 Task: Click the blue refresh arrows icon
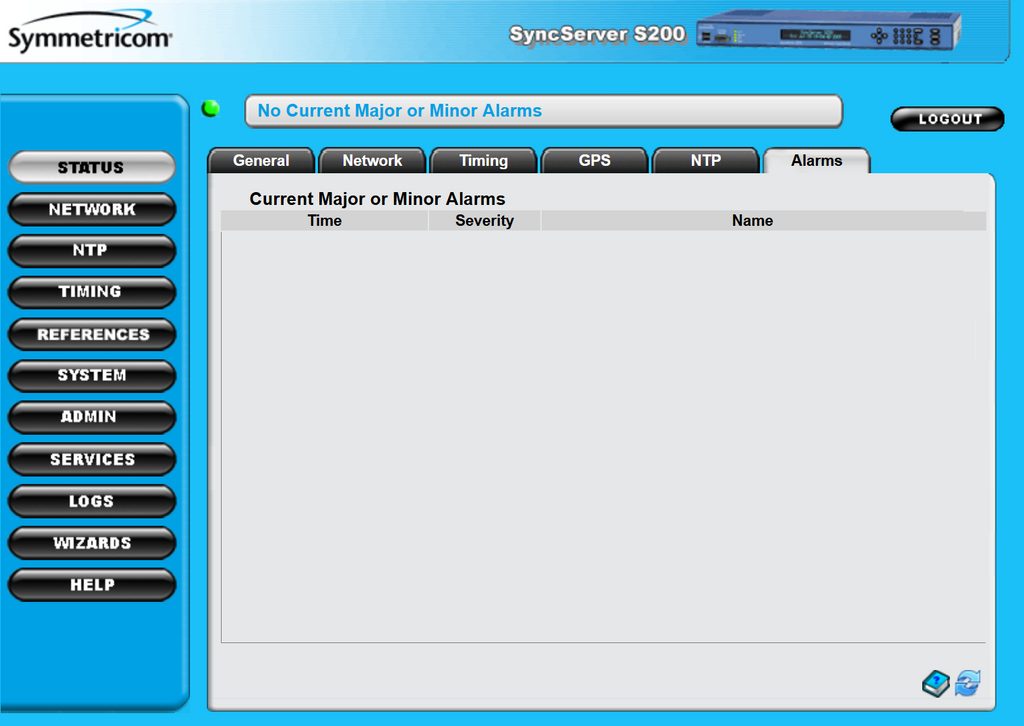[968, 683]
